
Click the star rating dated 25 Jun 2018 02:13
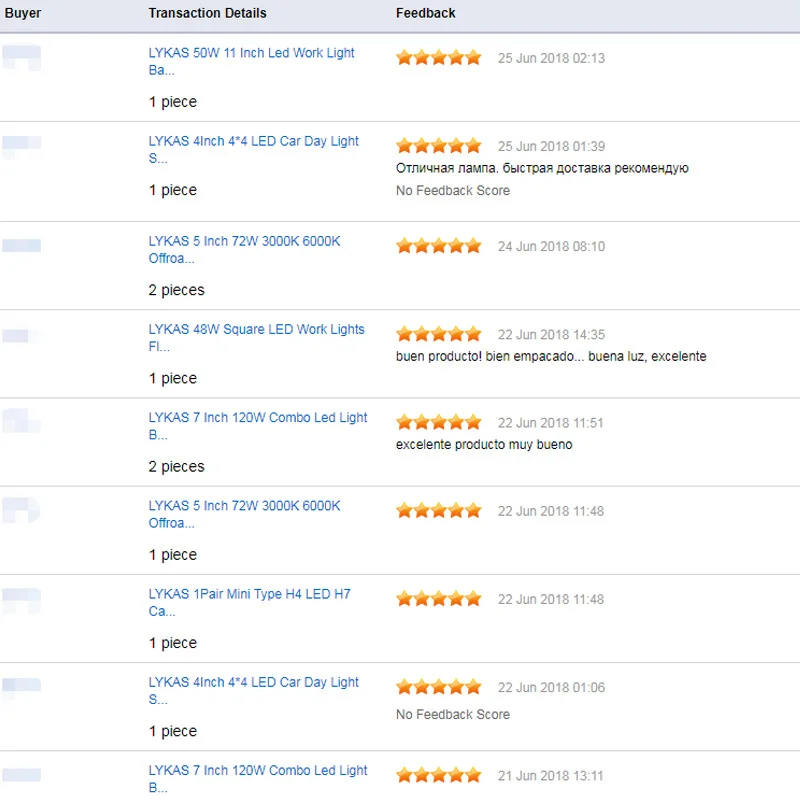click(439, 58)
